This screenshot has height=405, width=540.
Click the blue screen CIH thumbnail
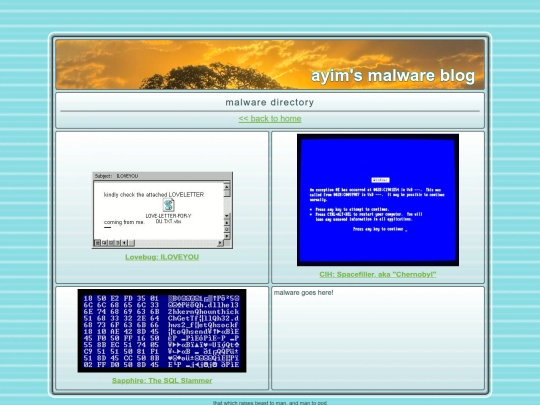tap(378, 200)
